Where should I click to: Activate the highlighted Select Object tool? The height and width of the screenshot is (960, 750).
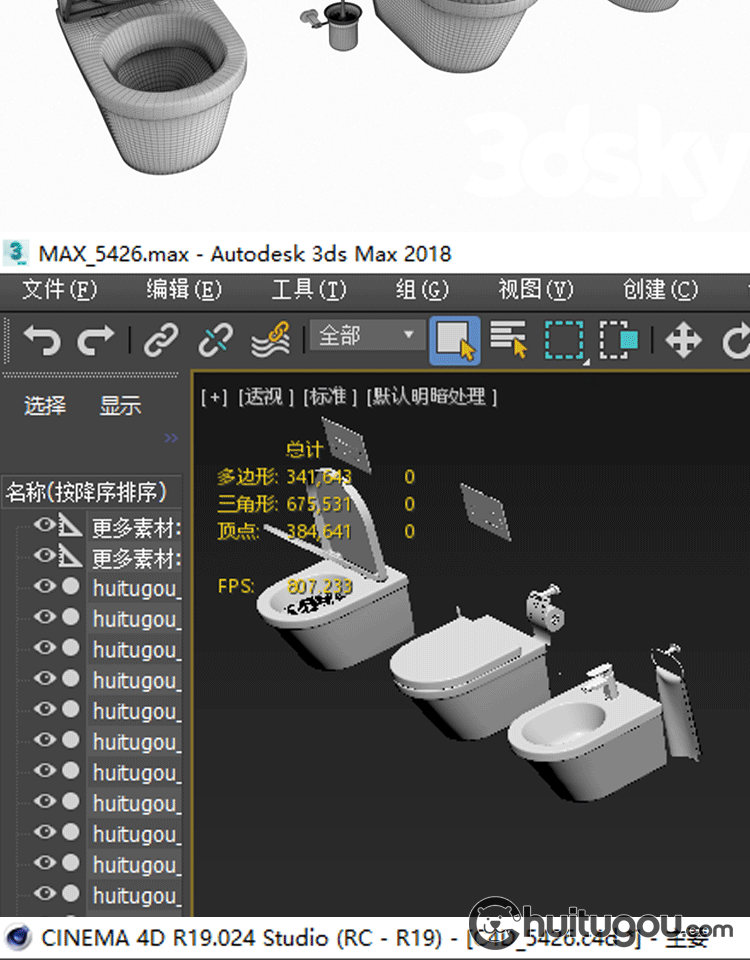click(454, 340)
